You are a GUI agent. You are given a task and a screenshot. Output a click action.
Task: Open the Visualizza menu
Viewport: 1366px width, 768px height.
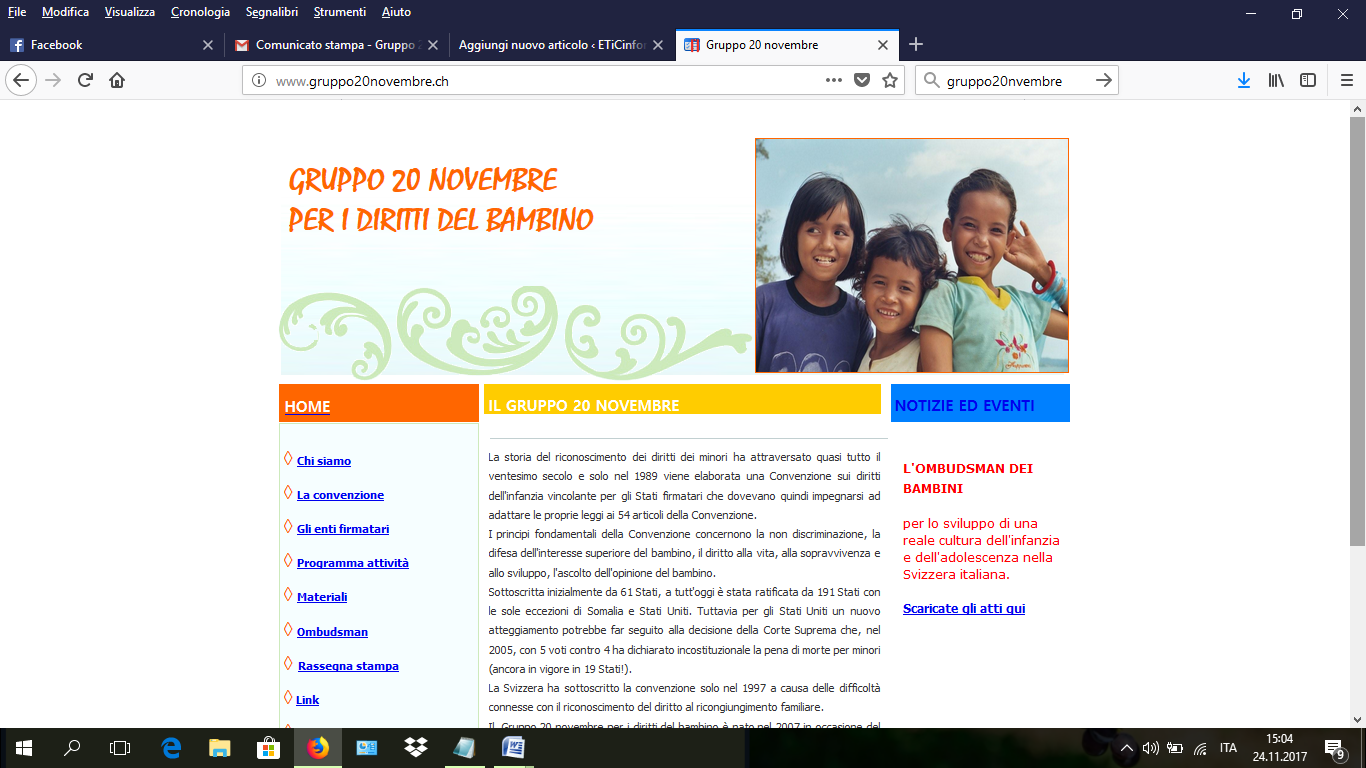pos(130,12)
